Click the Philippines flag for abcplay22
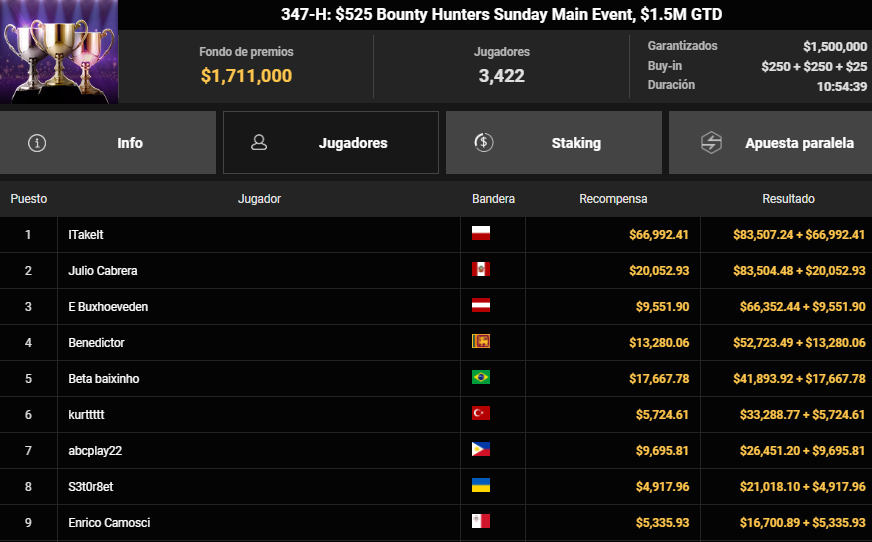The width and height of the screenshot is (872, 542). tap(480, 449)
